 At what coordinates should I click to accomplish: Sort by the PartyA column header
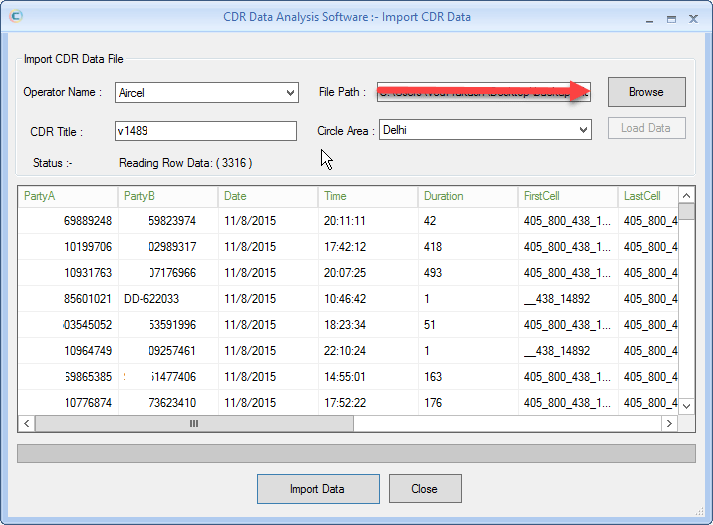pyautogui.click(x=68, y=196)
